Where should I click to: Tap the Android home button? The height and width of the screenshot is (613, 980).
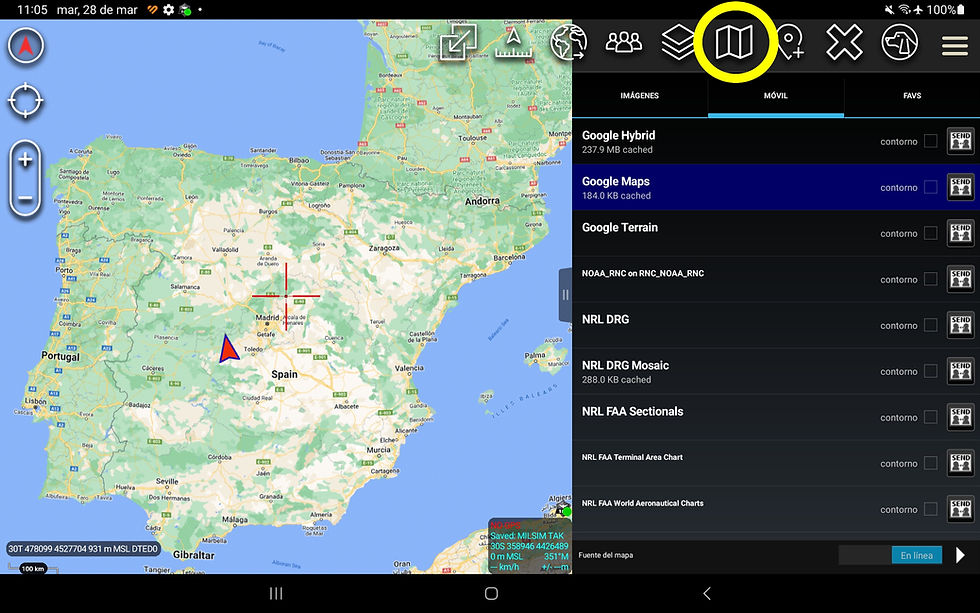(491, 593)
